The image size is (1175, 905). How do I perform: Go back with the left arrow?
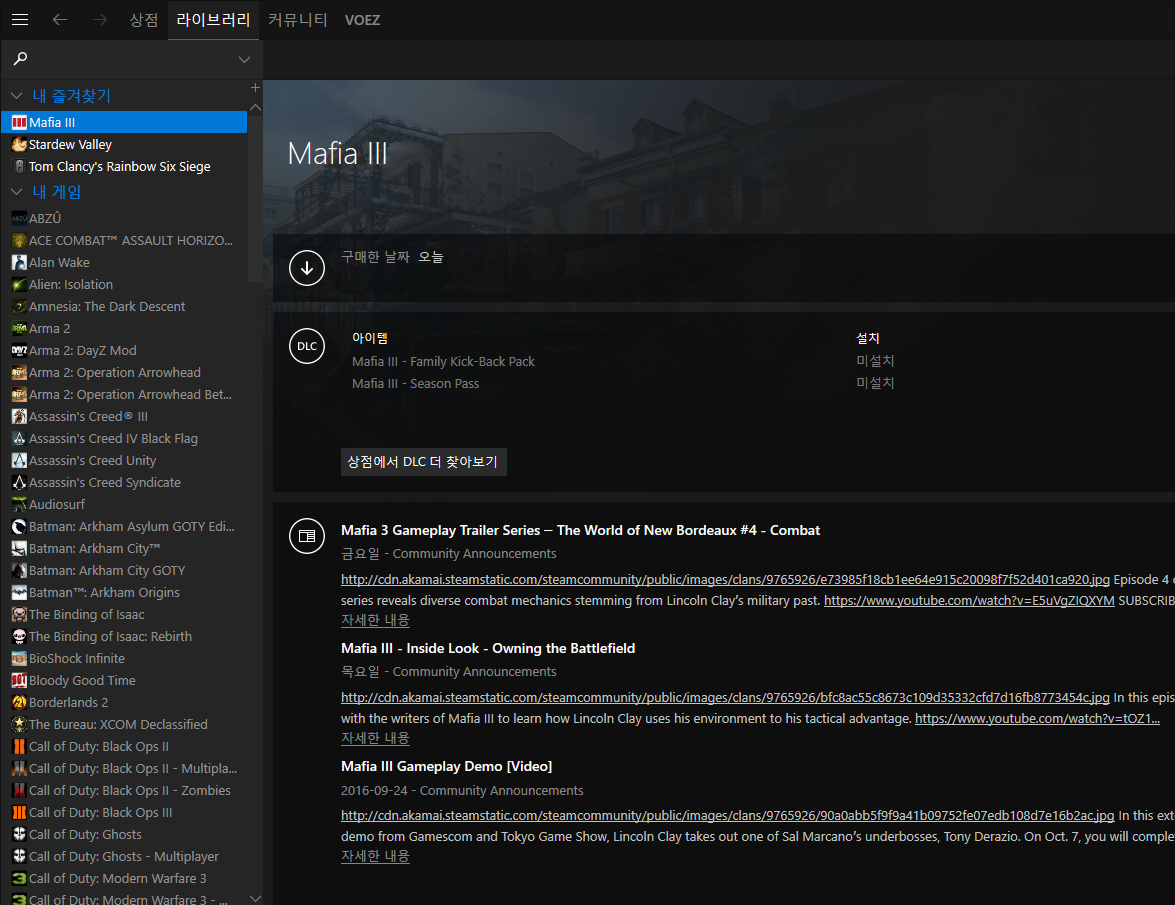point(60,19)
